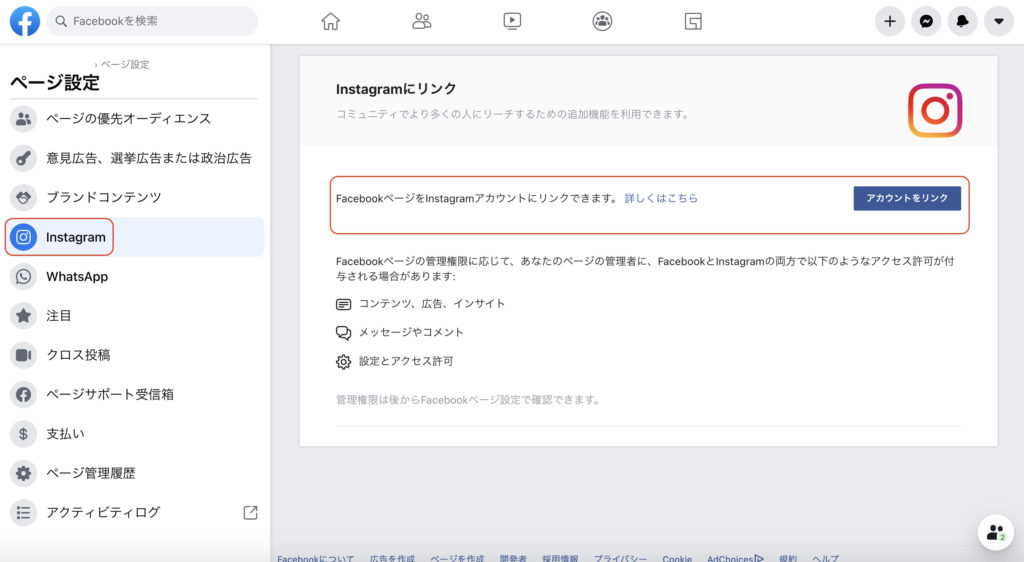Open the Watch video tab icon

512,22
